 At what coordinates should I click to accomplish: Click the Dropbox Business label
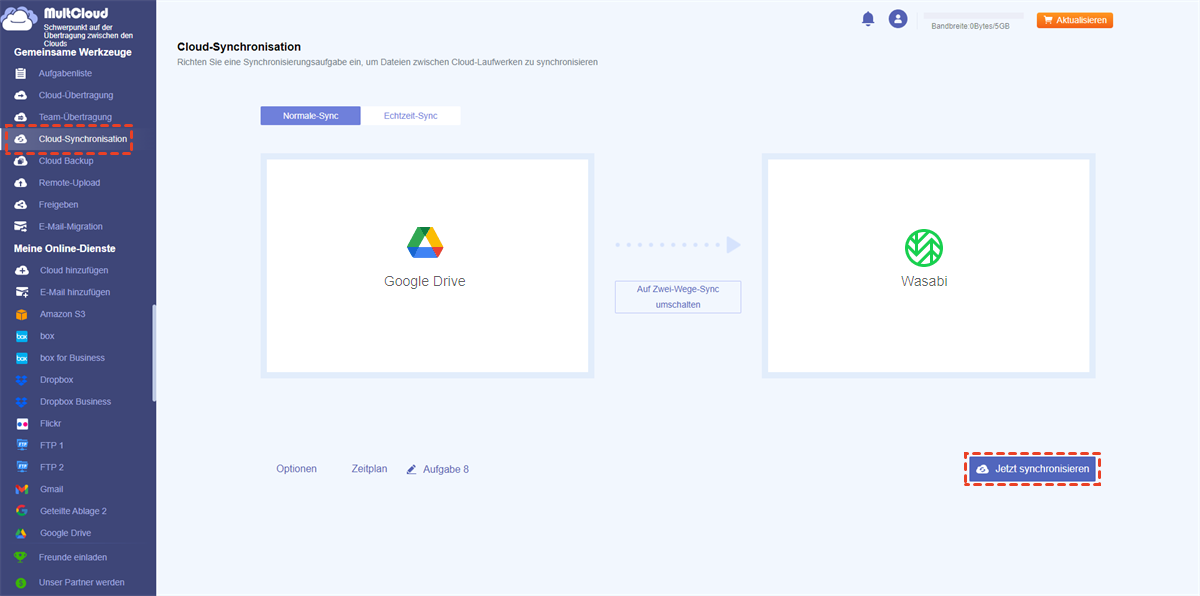pyautogui.click(x=75, y=402)
